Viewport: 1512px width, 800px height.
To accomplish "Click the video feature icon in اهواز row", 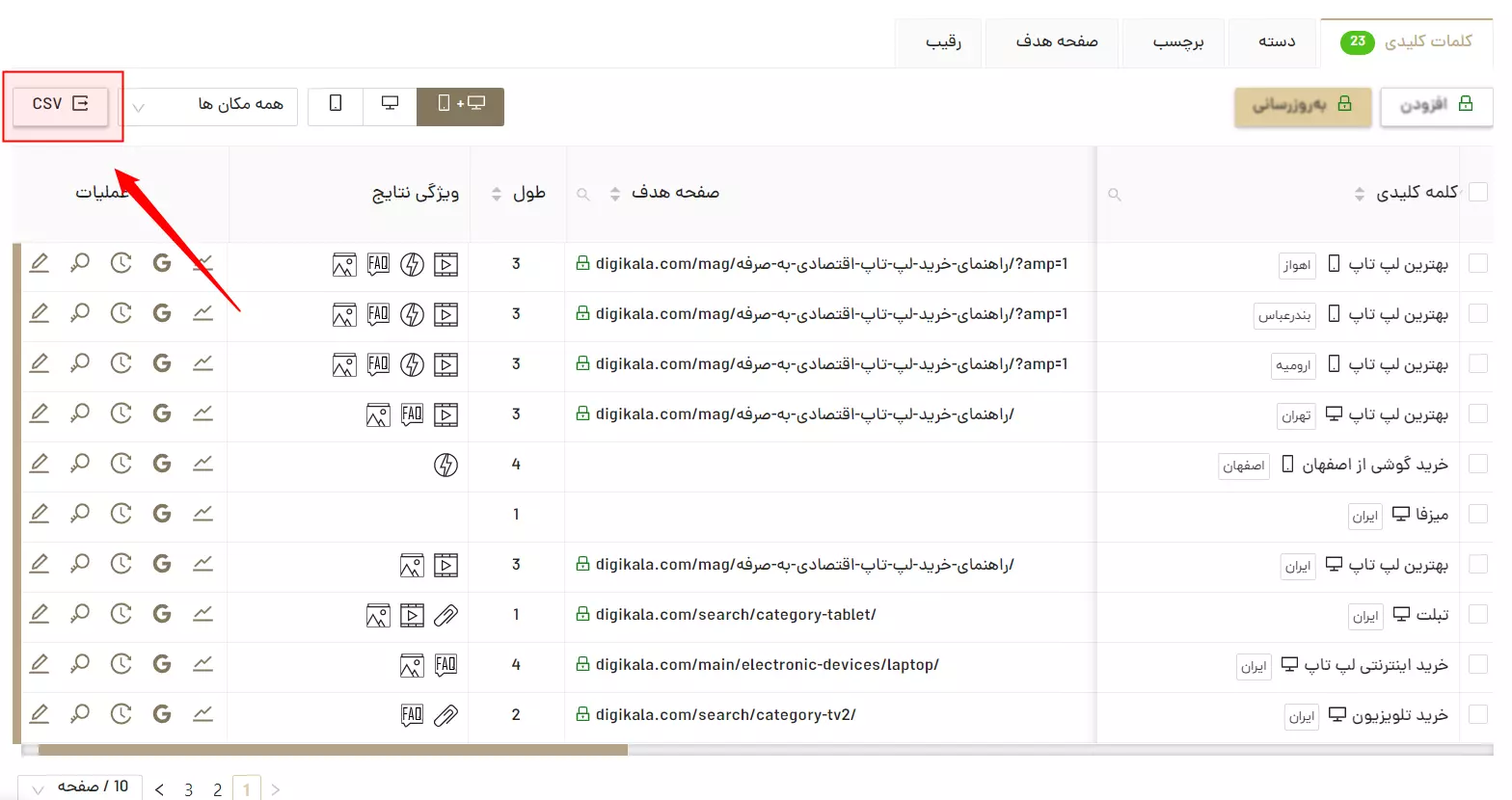I will (x=445, y=264).
